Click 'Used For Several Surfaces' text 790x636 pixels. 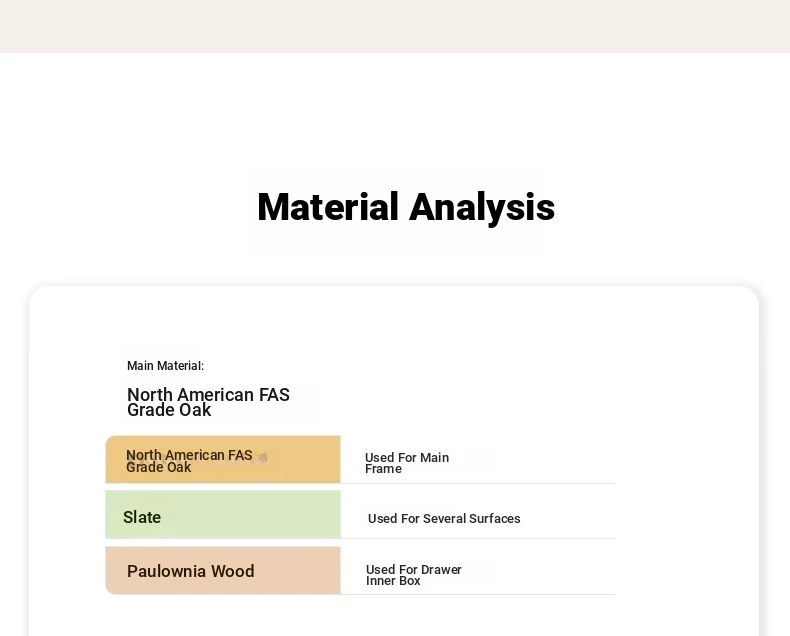click(444, 518)
